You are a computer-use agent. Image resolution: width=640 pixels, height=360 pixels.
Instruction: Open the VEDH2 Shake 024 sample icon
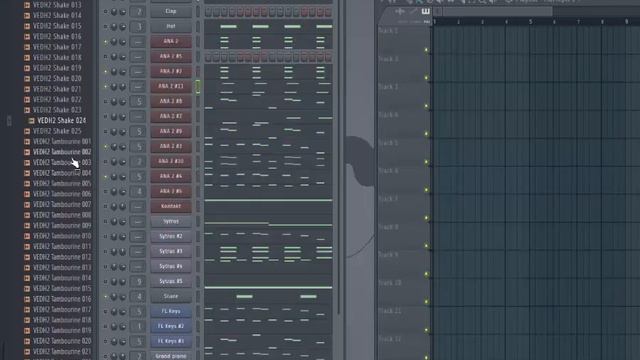(x=31, y=120)
